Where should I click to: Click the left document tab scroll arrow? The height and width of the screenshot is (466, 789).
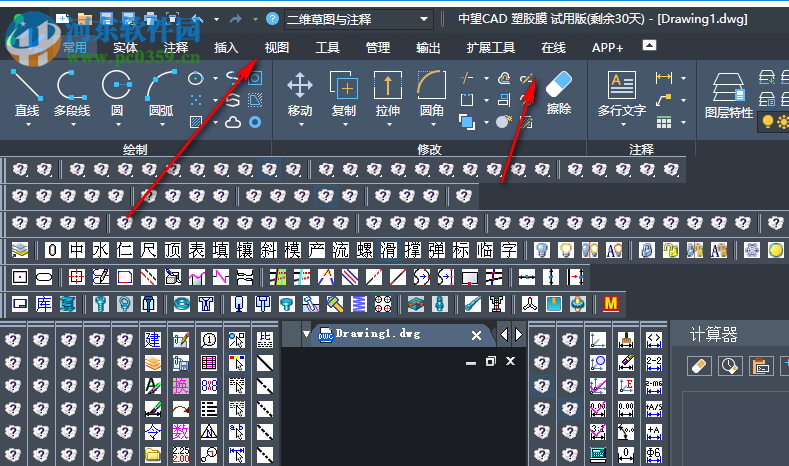click(504, 335)
